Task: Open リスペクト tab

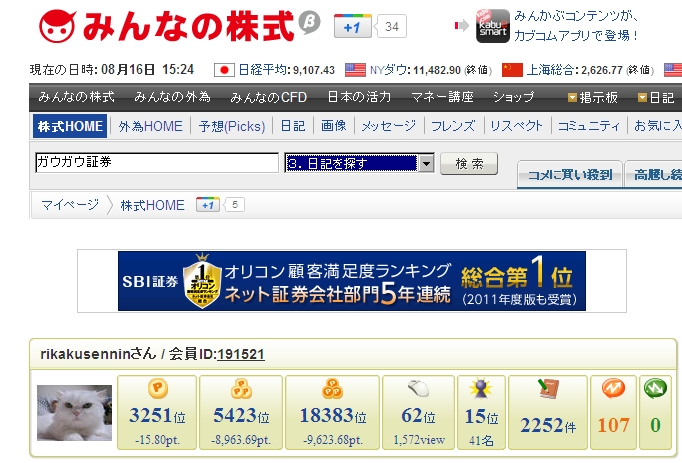Action: (516, 126)
